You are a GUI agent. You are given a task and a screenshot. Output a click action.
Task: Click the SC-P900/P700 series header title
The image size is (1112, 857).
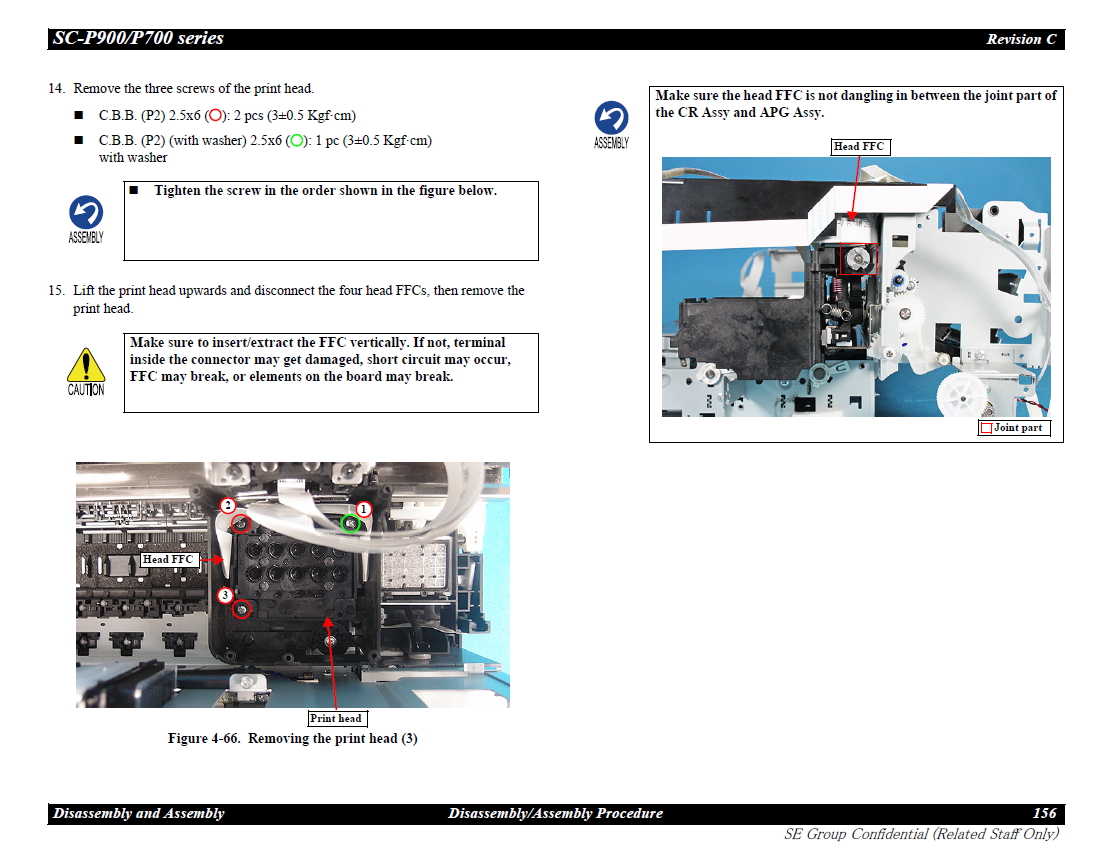click(x=138, y=39)
